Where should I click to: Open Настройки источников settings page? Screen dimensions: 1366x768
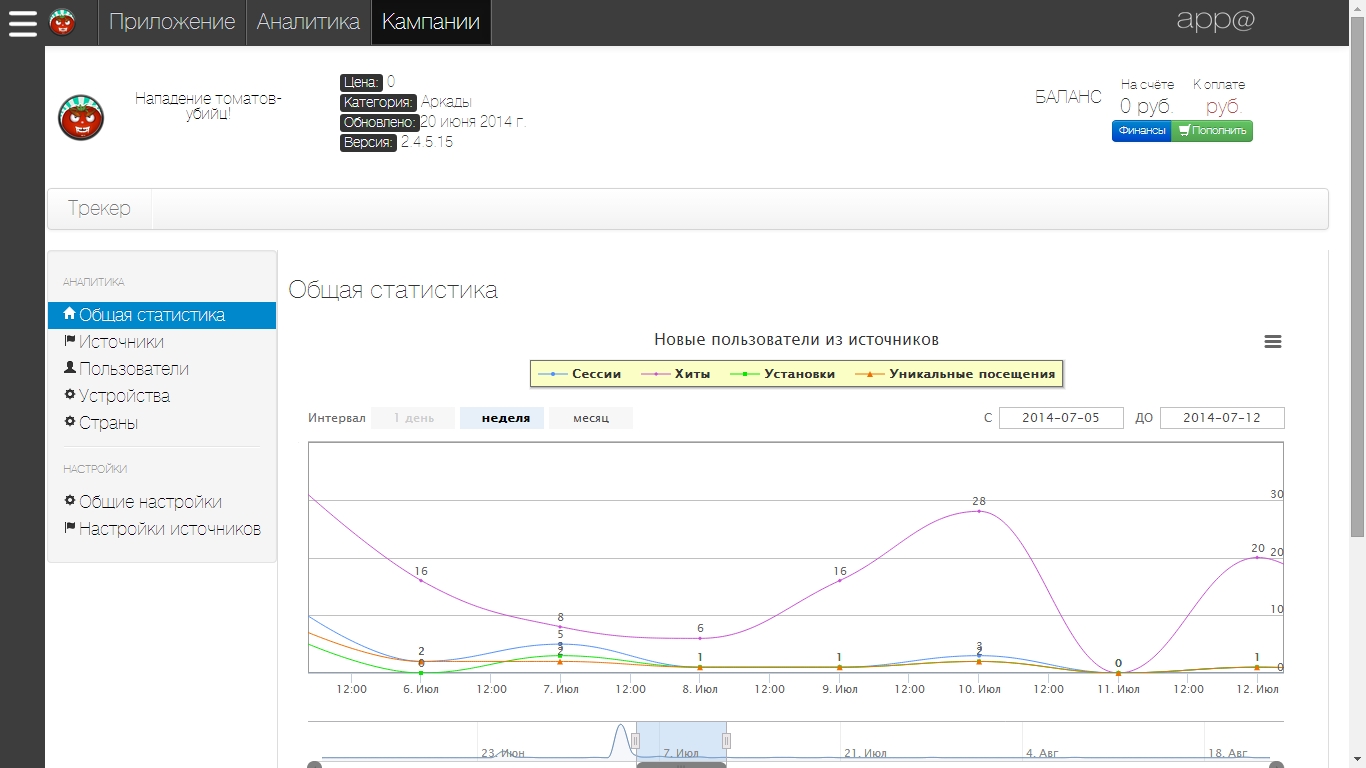[x=169, y=529]
